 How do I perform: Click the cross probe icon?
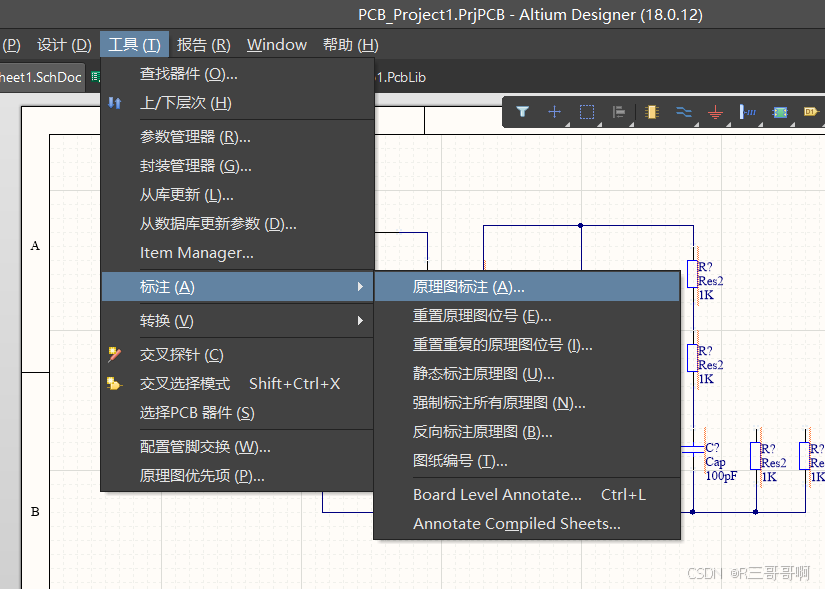tap(114, 354)
